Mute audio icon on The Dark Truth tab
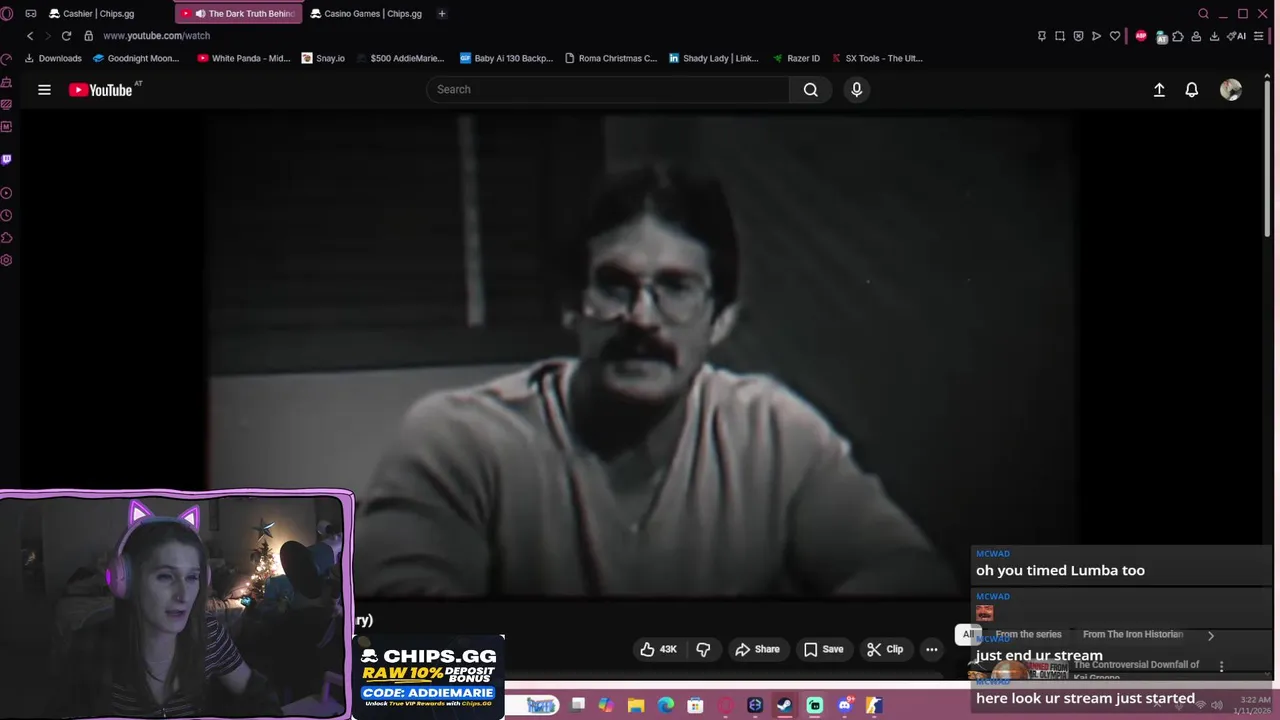The height and width of the screenshot is (720, 1280). tap(200, 14)
